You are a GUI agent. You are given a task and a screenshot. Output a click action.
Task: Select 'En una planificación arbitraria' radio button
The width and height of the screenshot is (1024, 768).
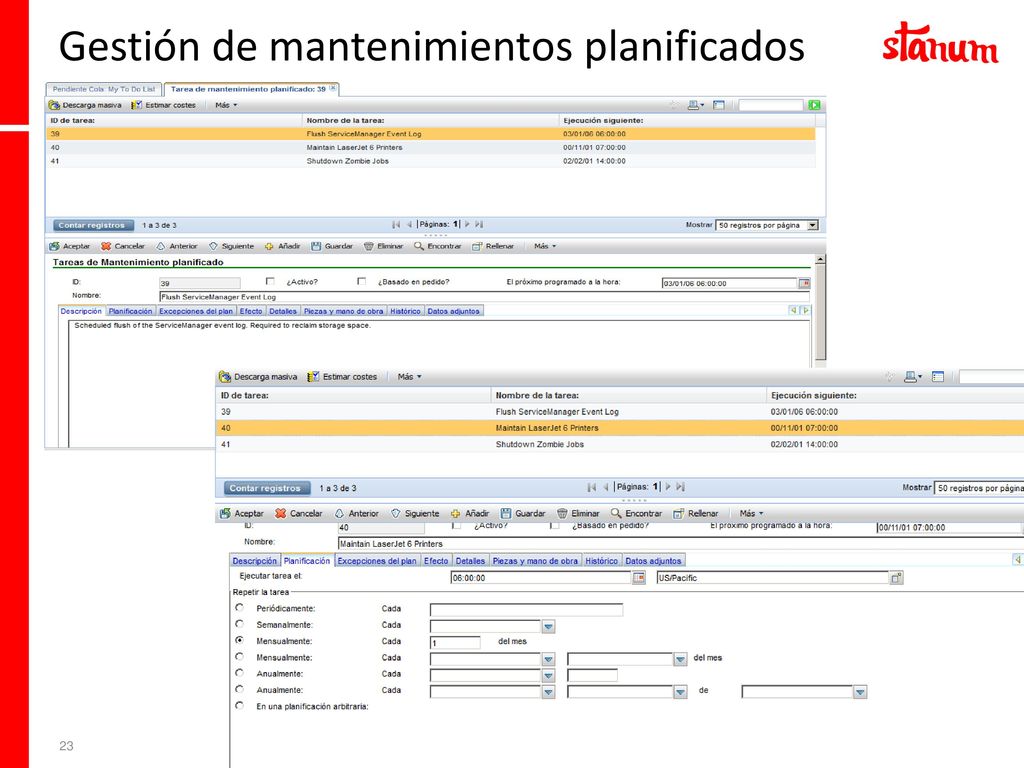[x=240, y=706]
